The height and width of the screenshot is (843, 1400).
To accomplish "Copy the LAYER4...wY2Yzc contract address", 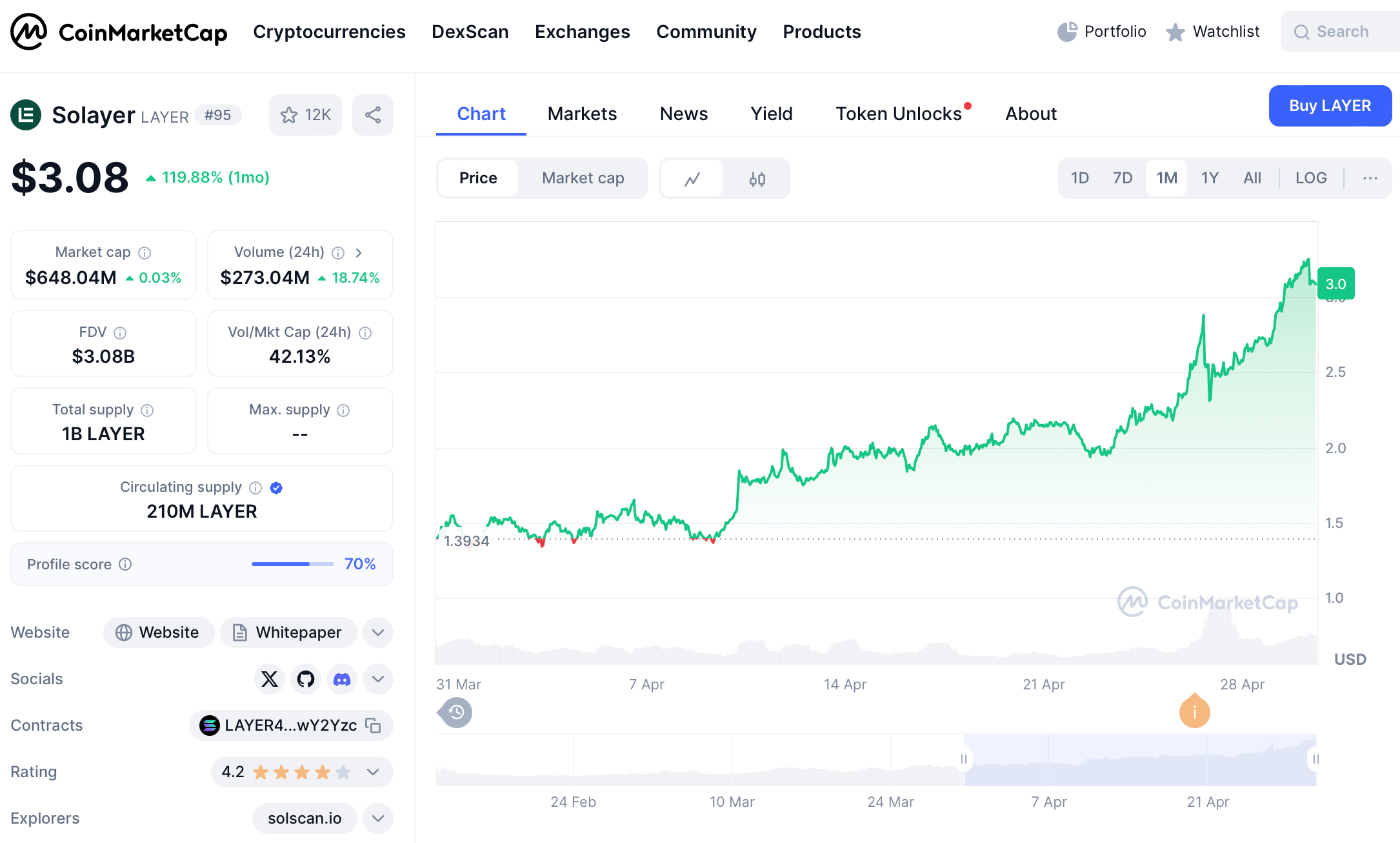I will (x=373, y=726).
